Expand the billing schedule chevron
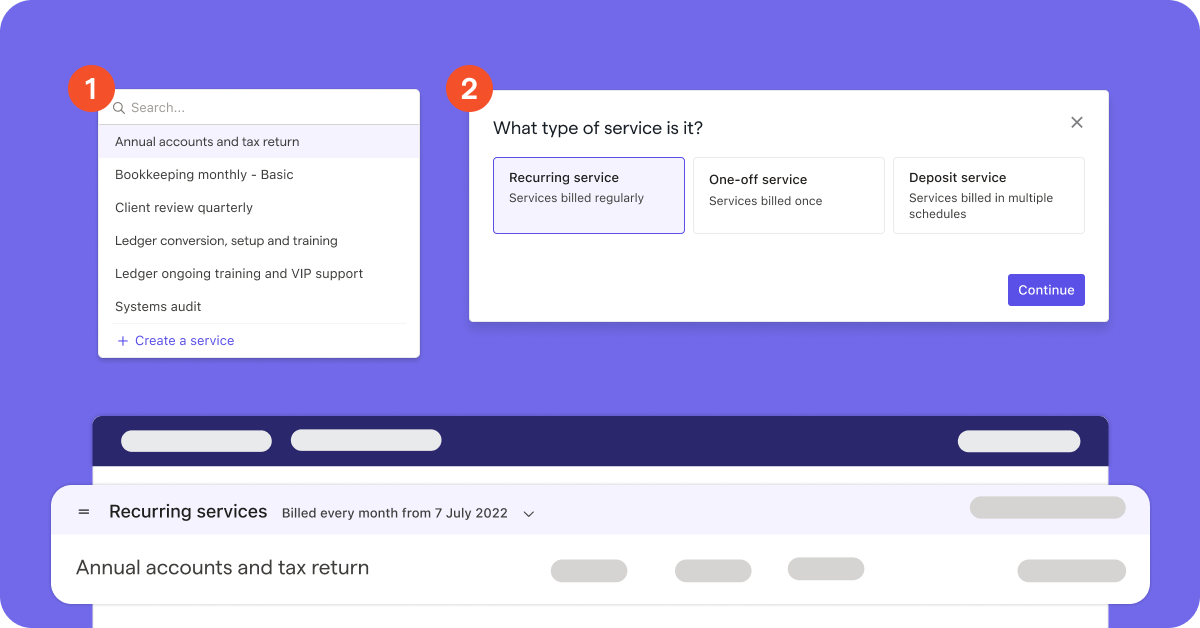1200x628 pixels. pos(529,514)
